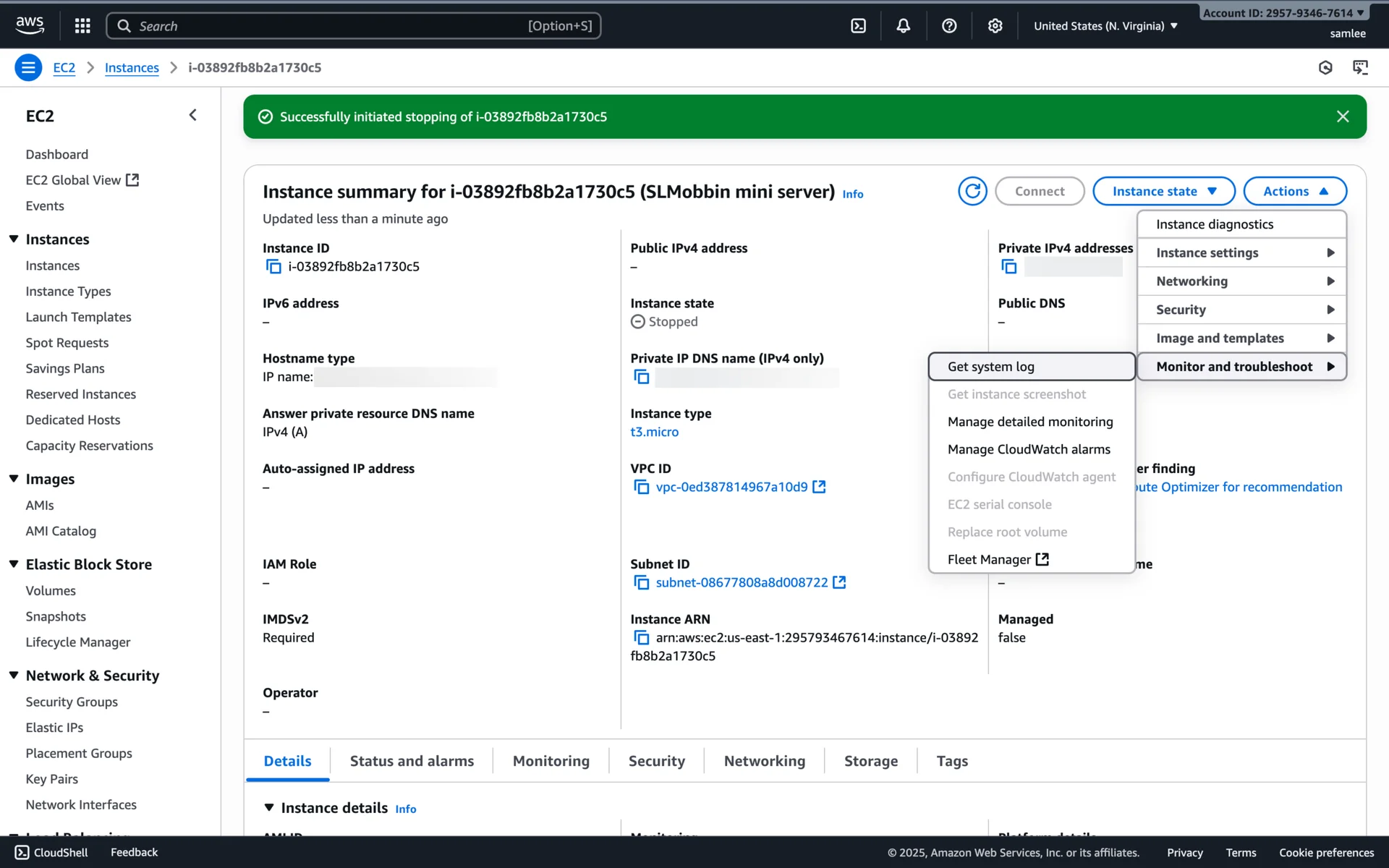The image size is (1389, 868).
Task: Open the t3.micro instance type link
Action: point(654,432)
